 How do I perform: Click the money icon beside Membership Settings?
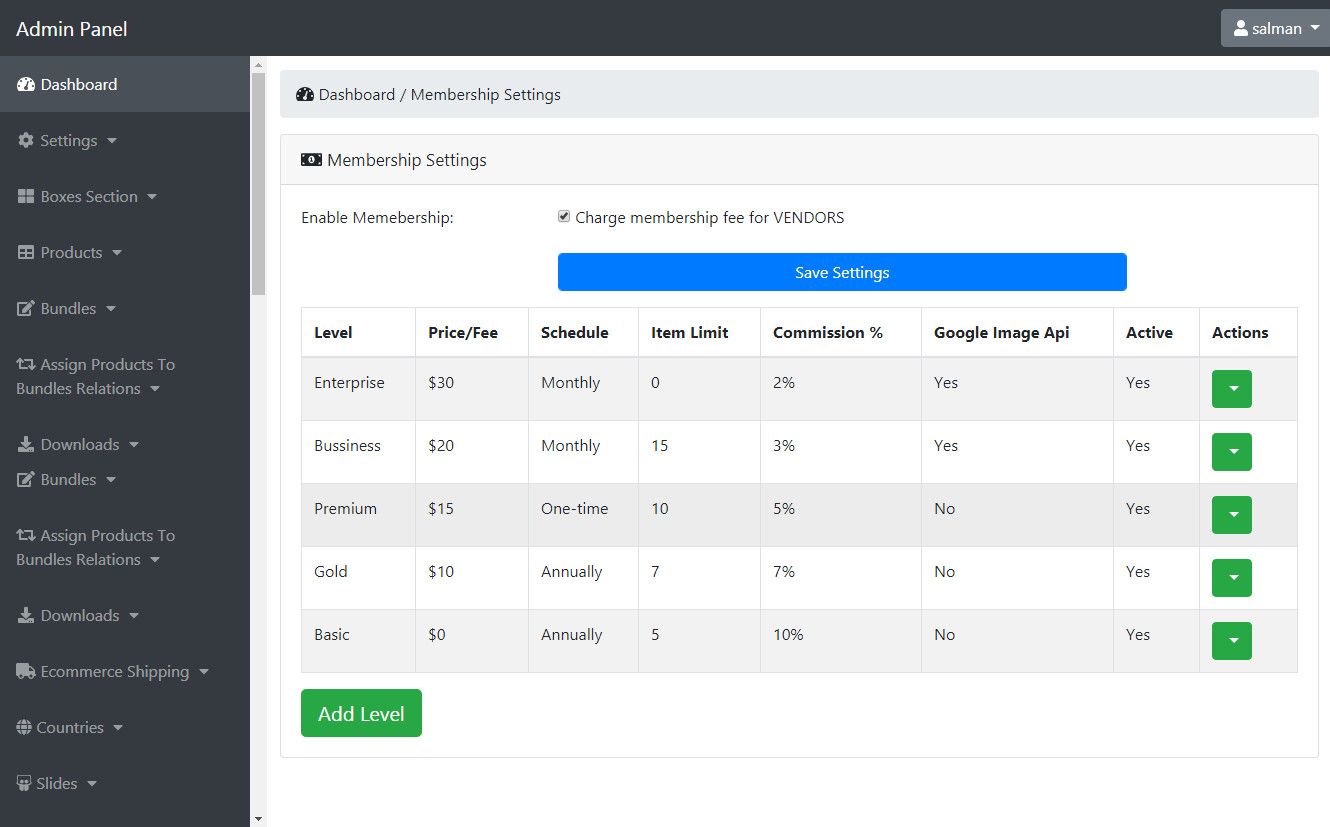[x=311, y=160]
